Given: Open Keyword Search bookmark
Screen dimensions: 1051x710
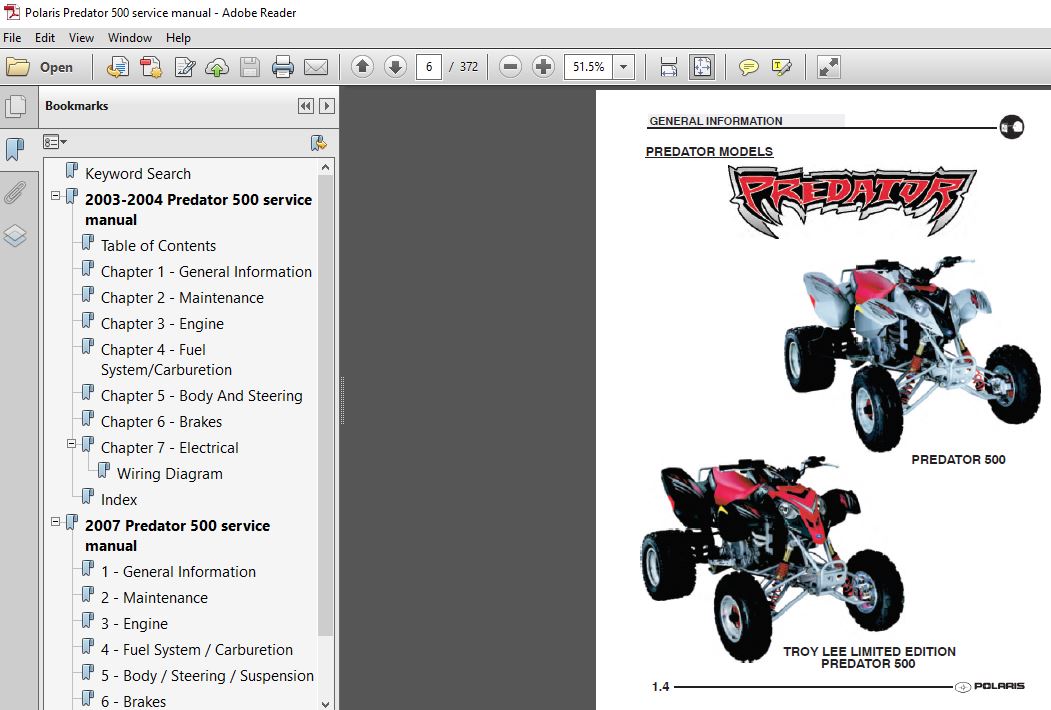Looking at the screenshot, I should (138, 174).
